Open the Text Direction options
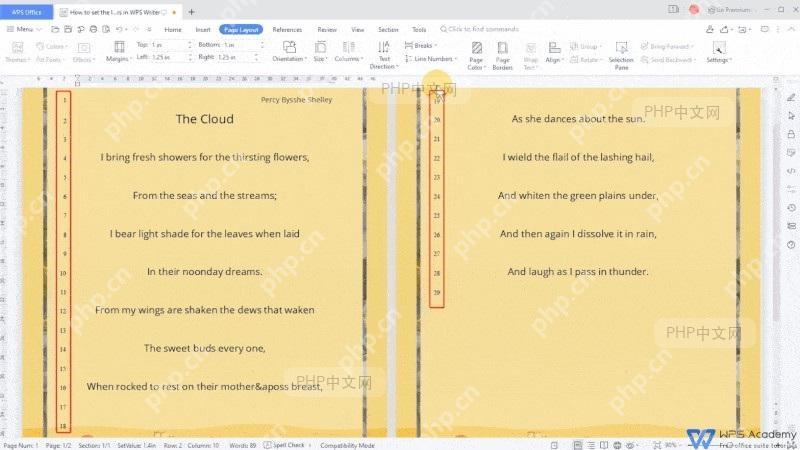Image resolution: width=800 pixels, height=450 pixels. pos(384,55)
